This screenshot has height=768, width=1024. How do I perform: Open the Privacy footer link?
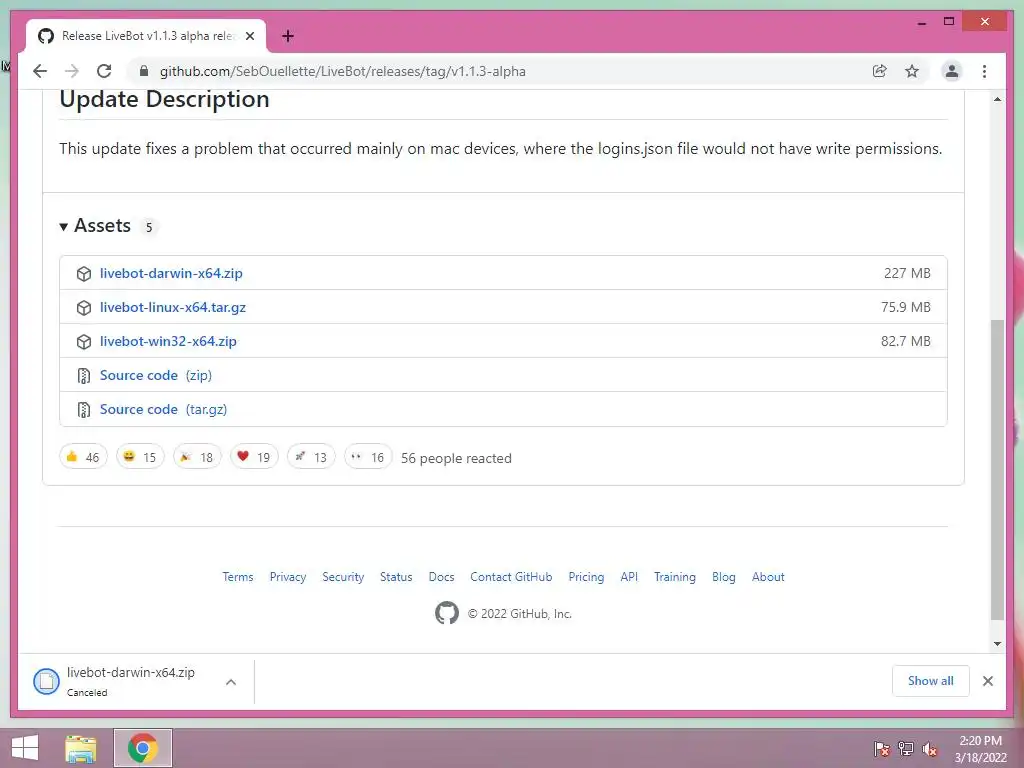pos(288,577)
